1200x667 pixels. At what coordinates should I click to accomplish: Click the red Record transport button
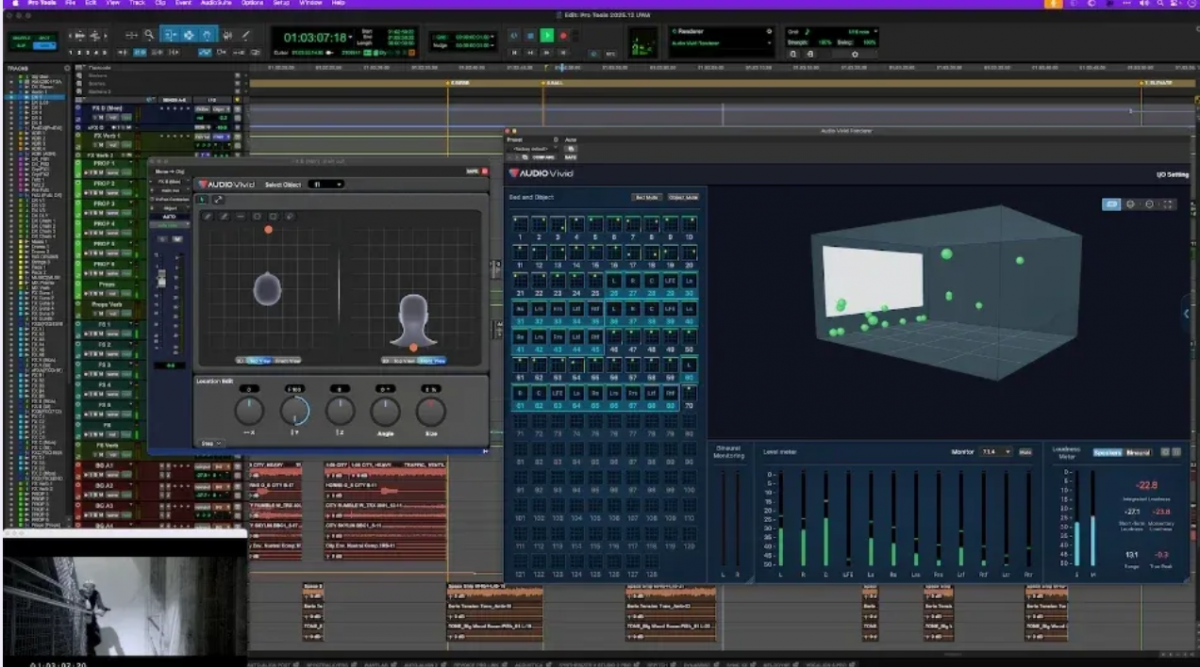(563, 36)
